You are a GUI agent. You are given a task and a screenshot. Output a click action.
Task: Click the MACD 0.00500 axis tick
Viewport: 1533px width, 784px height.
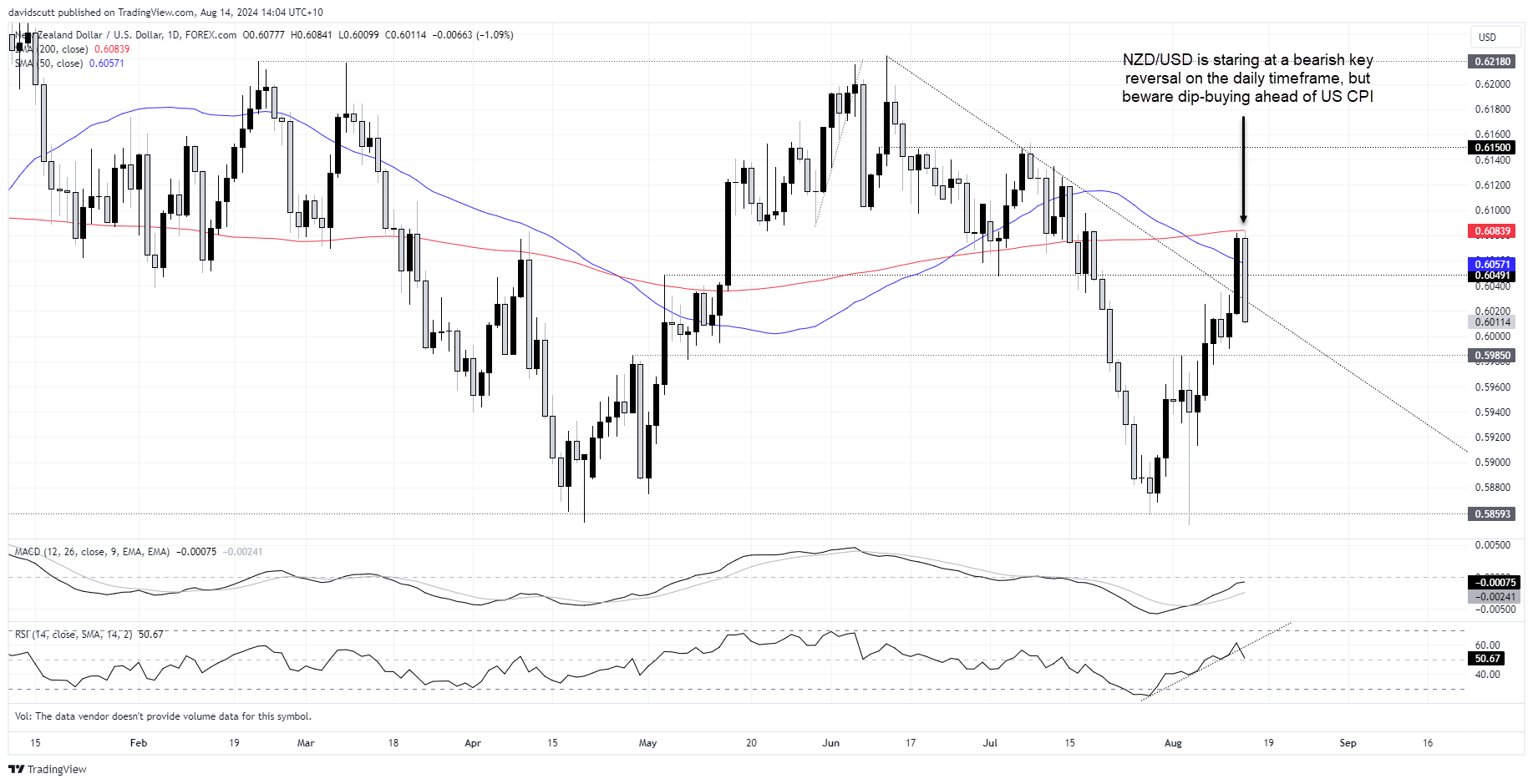pyautogui.click(x=1492, y=545)
